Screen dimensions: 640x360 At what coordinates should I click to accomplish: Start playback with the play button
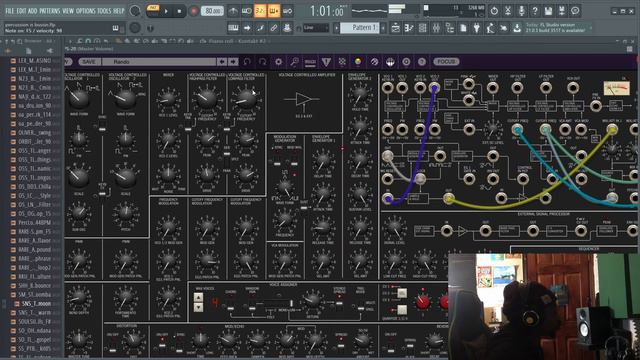[166, 11]
